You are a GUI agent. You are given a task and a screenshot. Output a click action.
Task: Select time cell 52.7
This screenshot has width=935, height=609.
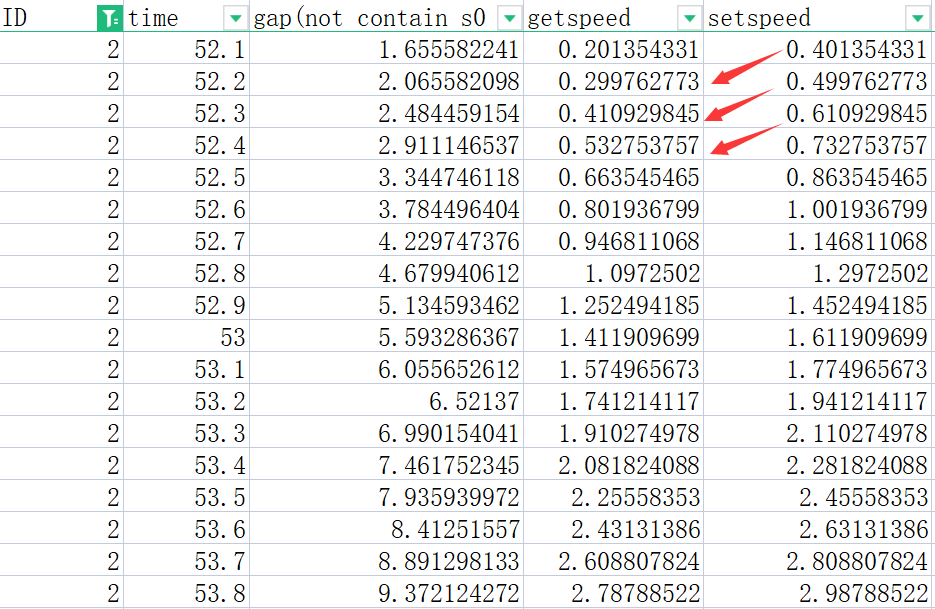pyautogui.click(x=186, y=241)
